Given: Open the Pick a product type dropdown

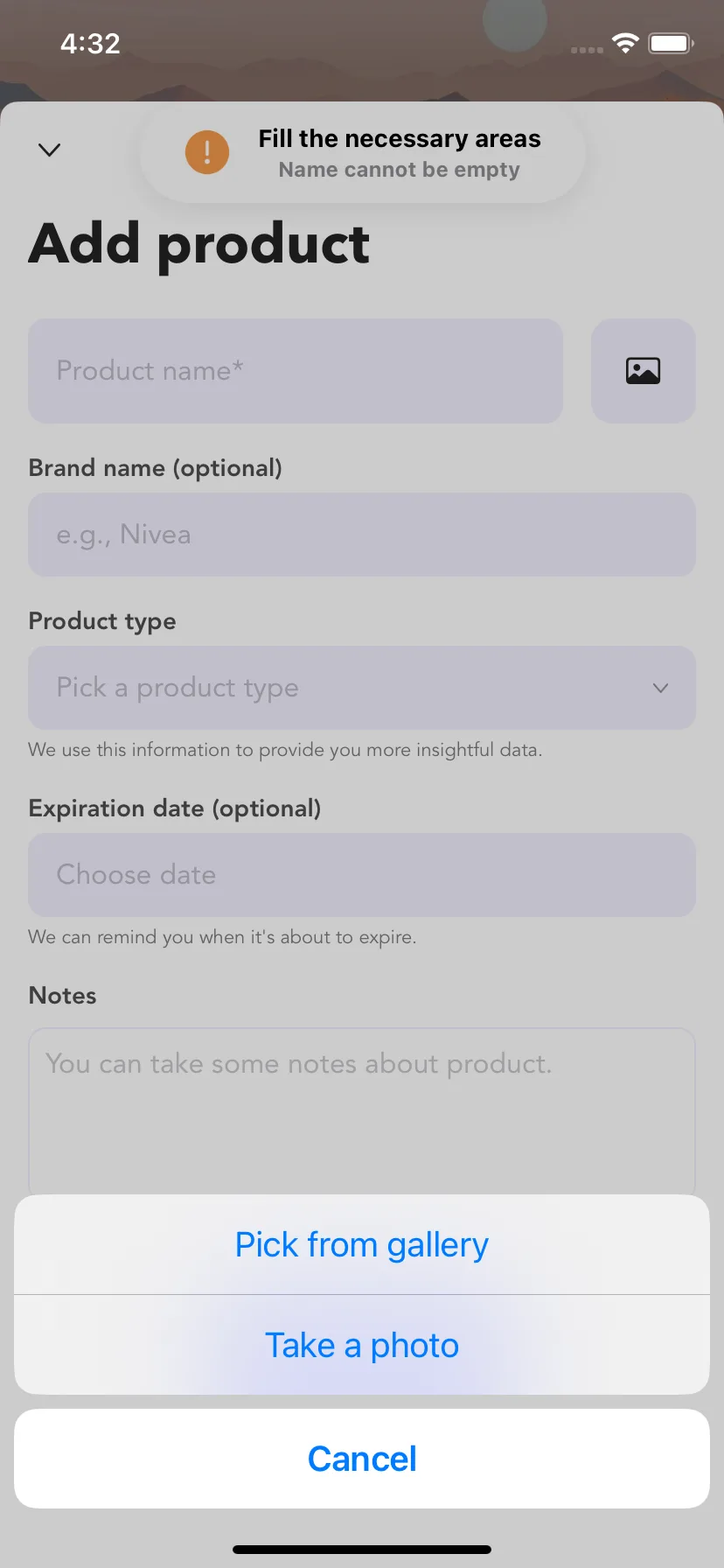Looking at the screenshot, I should (x=362, y=688).
